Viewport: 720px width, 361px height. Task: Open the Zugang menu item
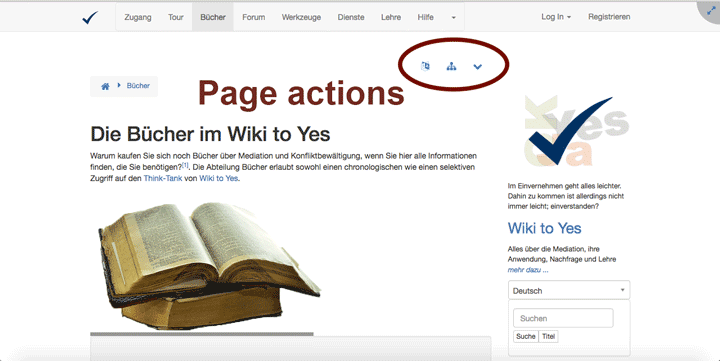(x=138, y=17)
